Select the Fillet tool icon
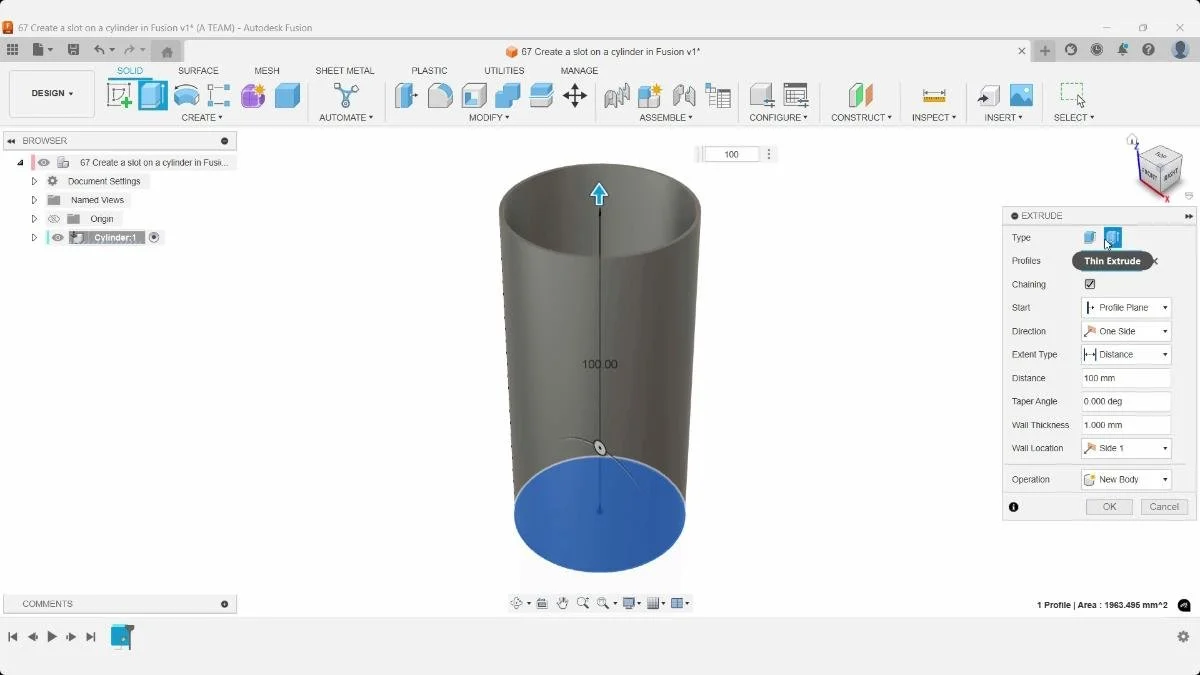Viewport: 1200px width, 675px height. click(x=440, y=95)
